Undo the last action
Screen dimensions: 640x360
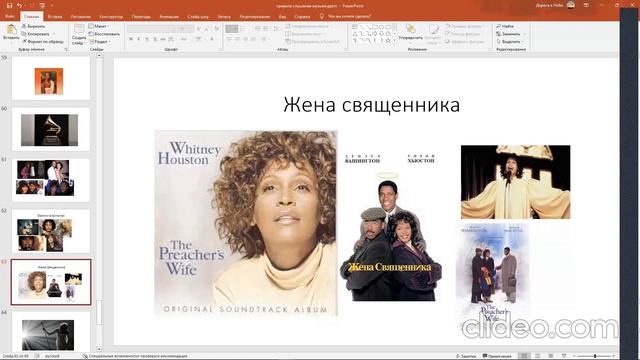(19, 6)
